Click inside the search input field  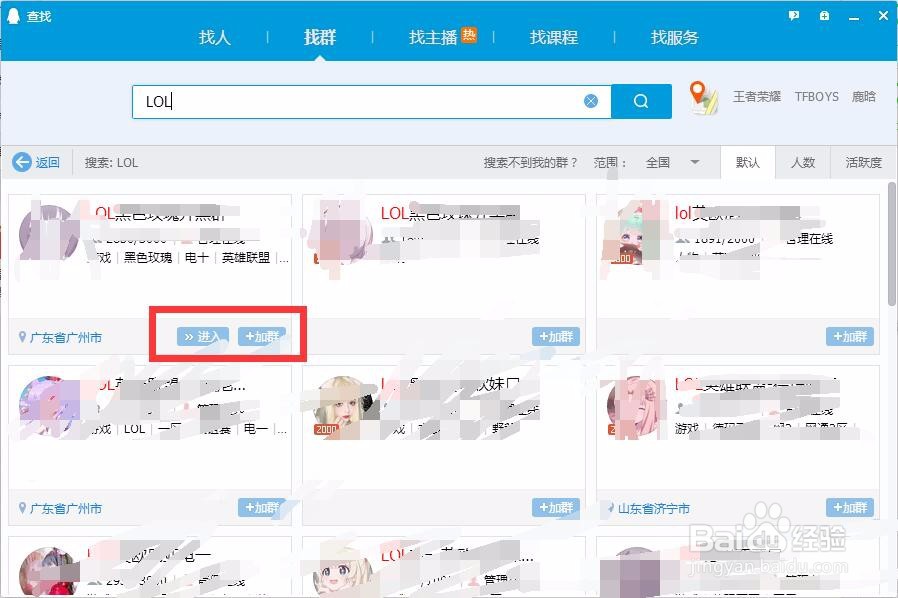coord(370,100)
